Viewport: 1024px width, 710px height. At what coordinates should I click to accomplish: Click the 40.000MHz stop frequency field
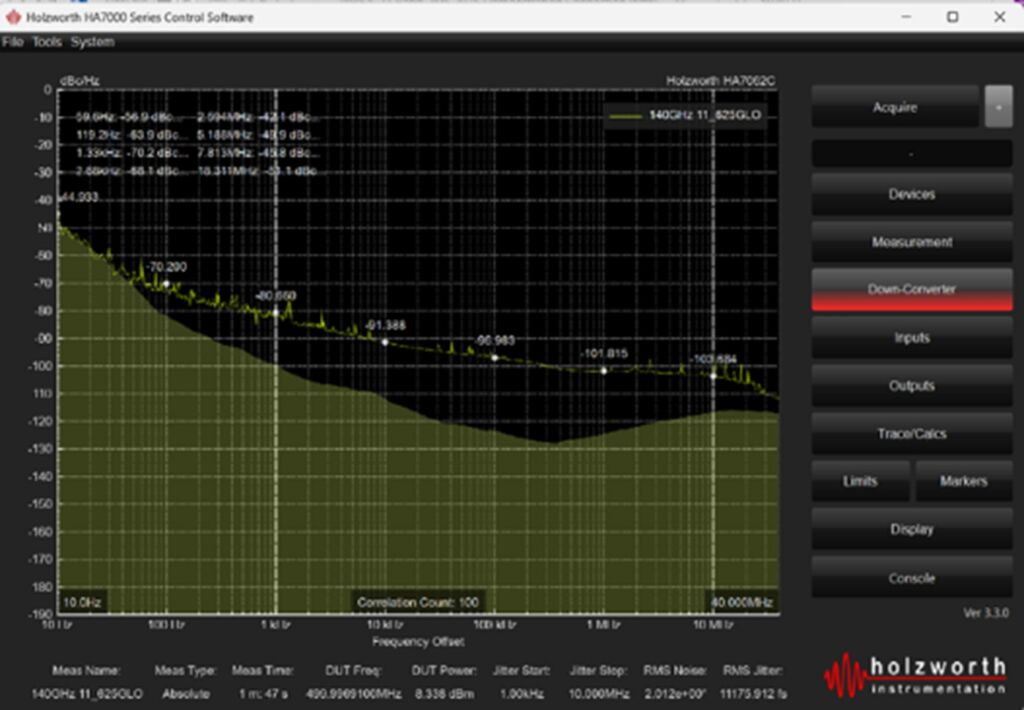742,602
